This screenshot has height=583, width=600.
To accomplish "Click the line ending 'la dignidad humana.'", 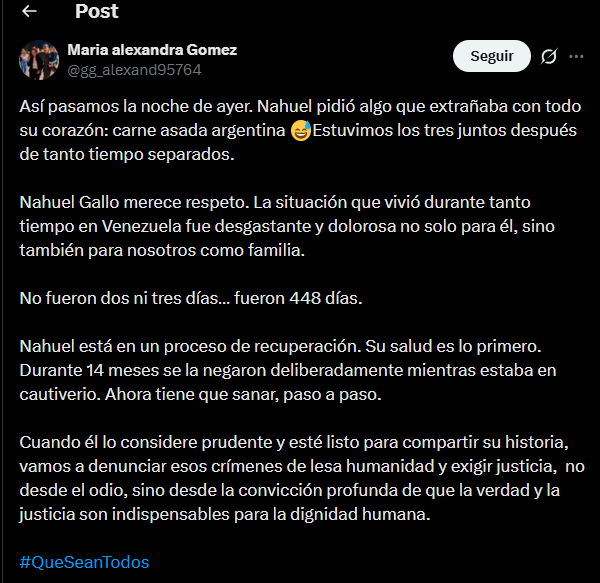I will point(225,514).
